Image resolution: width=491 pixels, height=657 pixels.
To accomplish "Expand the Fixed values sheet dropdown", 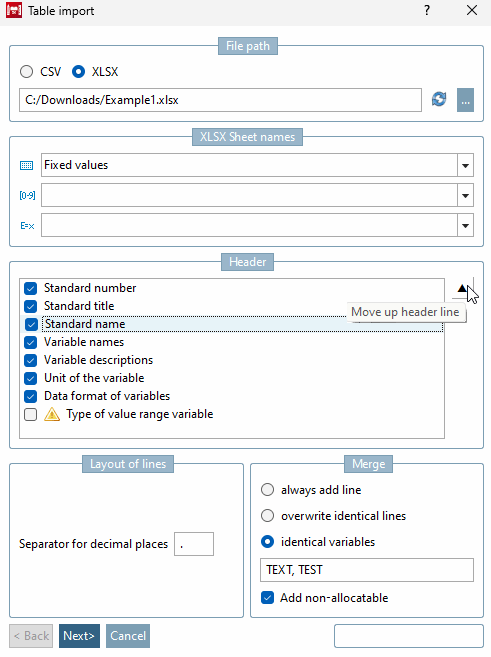I will pyautogui.click(x=465, y=165).
